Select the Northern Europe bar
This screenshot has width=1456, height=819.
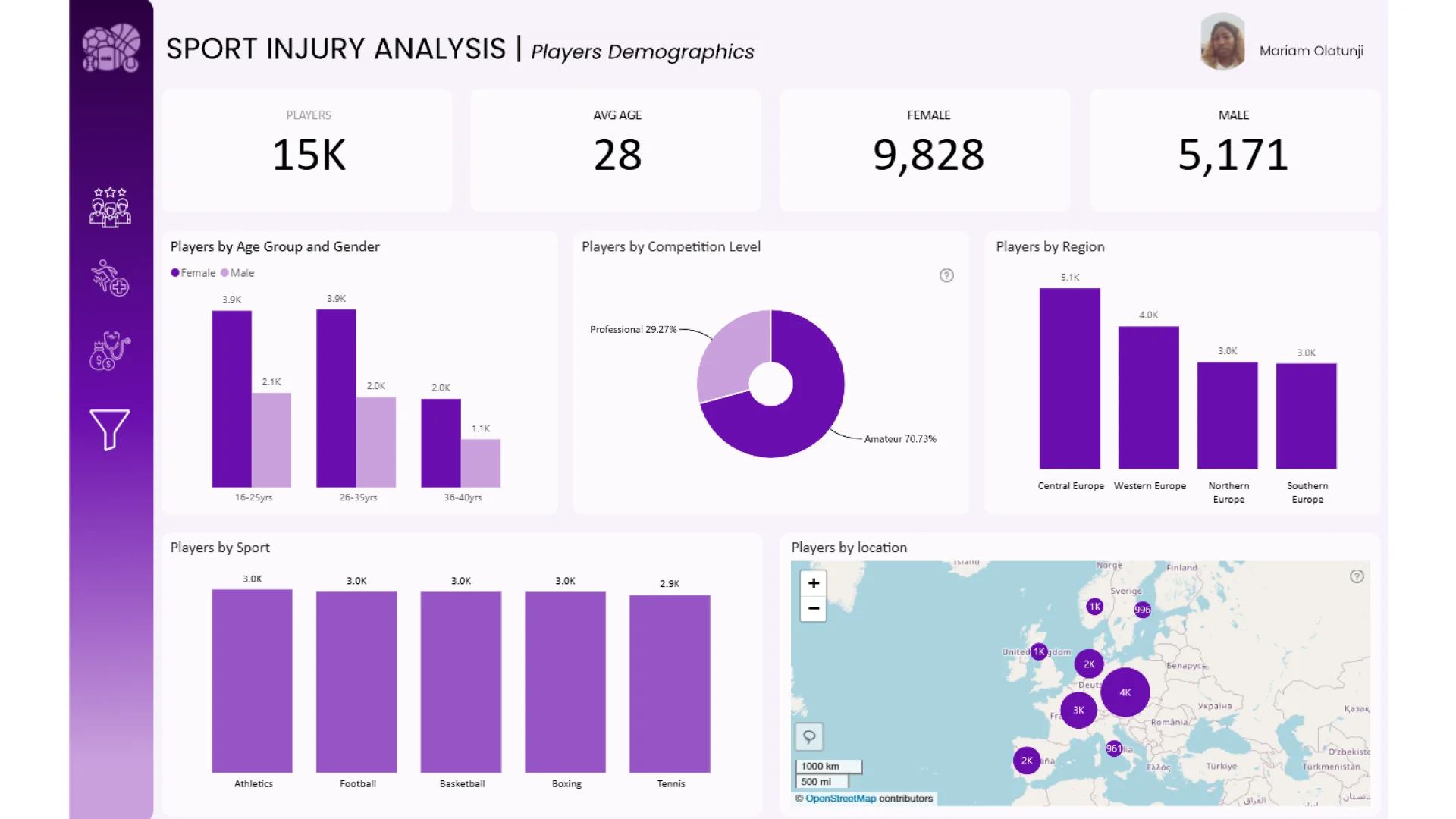1227,416
